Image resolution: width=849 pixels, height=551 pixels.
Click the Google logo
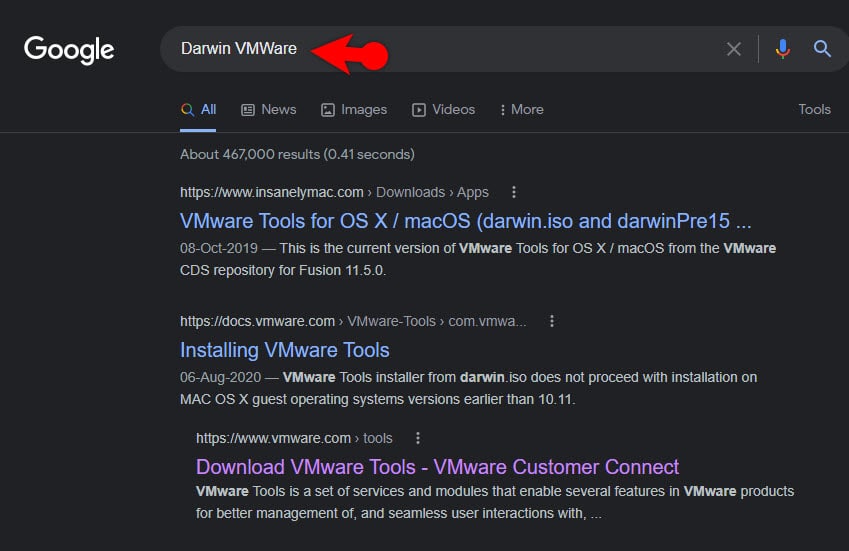(69, 50)
